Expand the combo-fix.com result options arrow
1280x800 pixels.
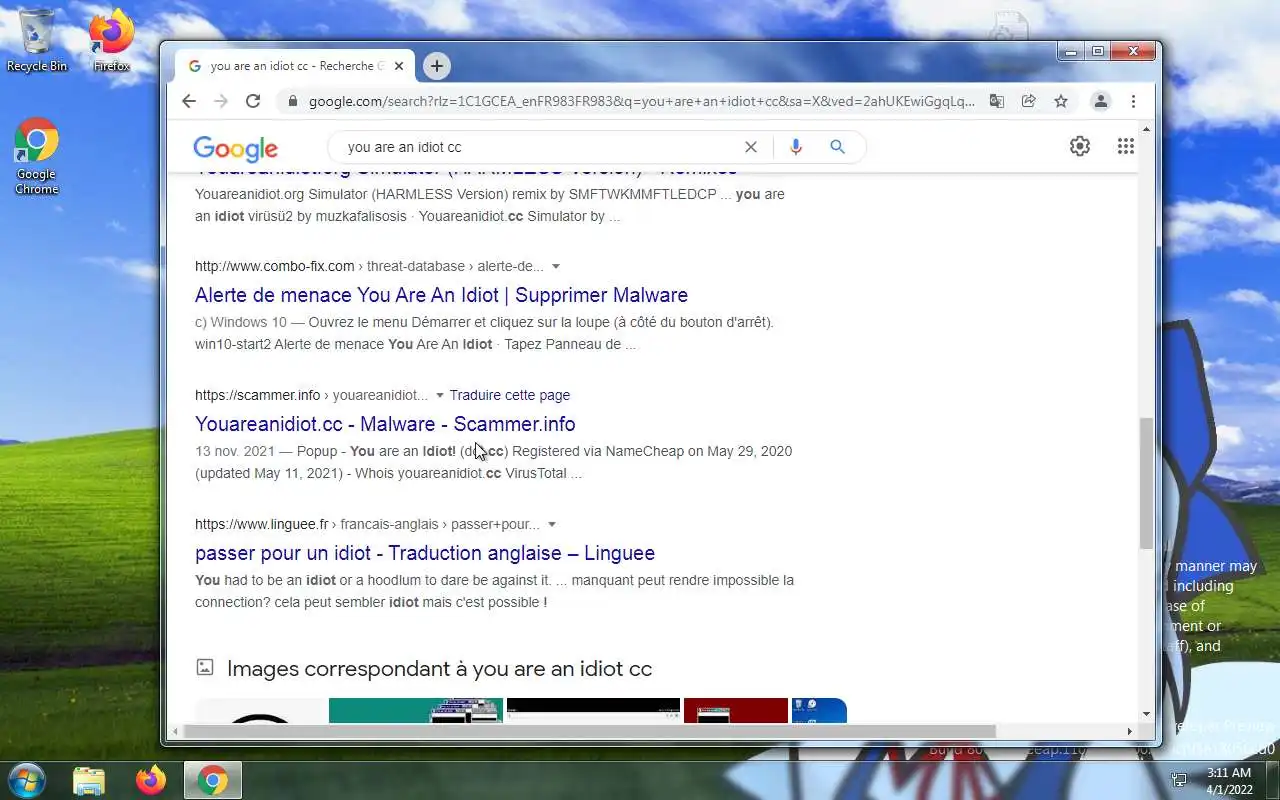[x=556, y=266]
